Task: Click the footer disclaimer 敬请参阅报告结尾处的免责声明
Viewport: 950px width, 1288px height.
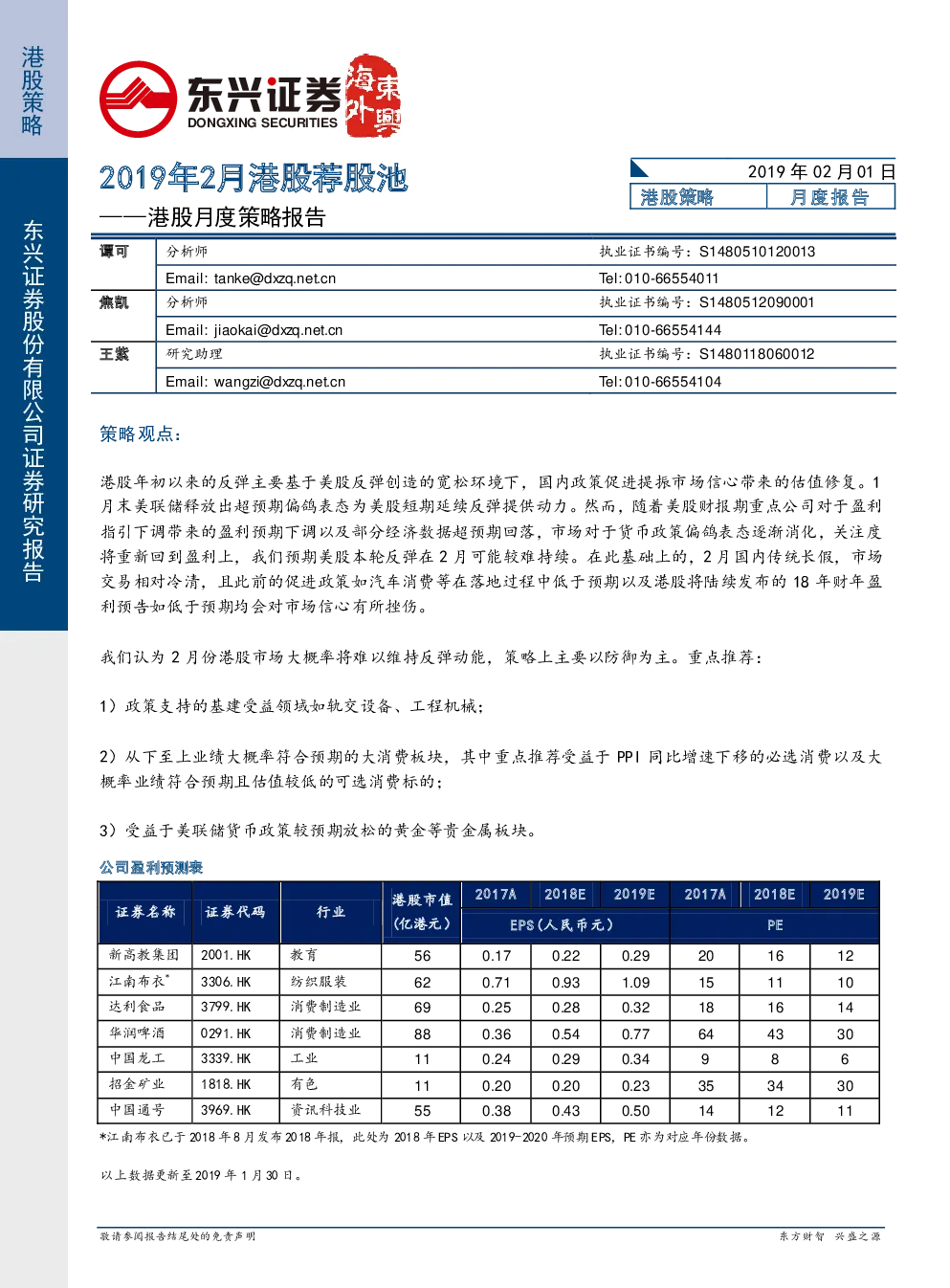Action: point(178,1236)
